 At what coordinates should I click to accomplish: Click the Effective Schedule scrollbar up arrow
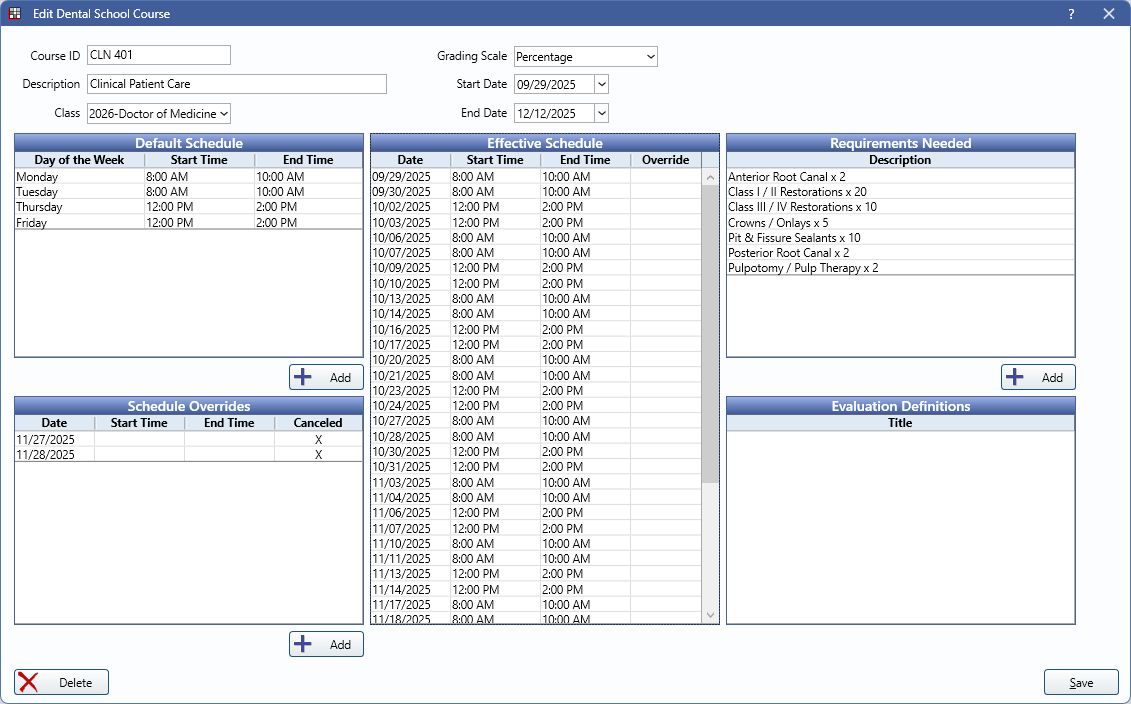710,177
